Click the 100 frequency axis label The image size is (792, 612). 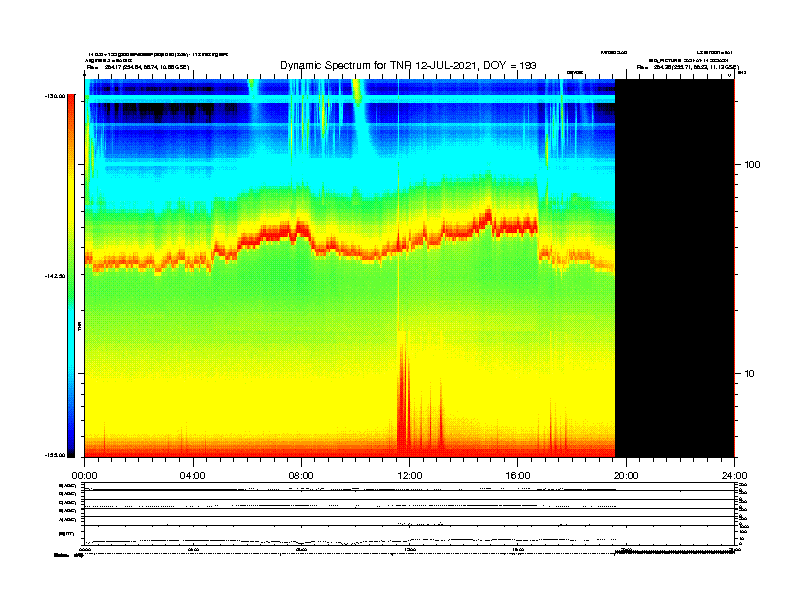[752, 165]
